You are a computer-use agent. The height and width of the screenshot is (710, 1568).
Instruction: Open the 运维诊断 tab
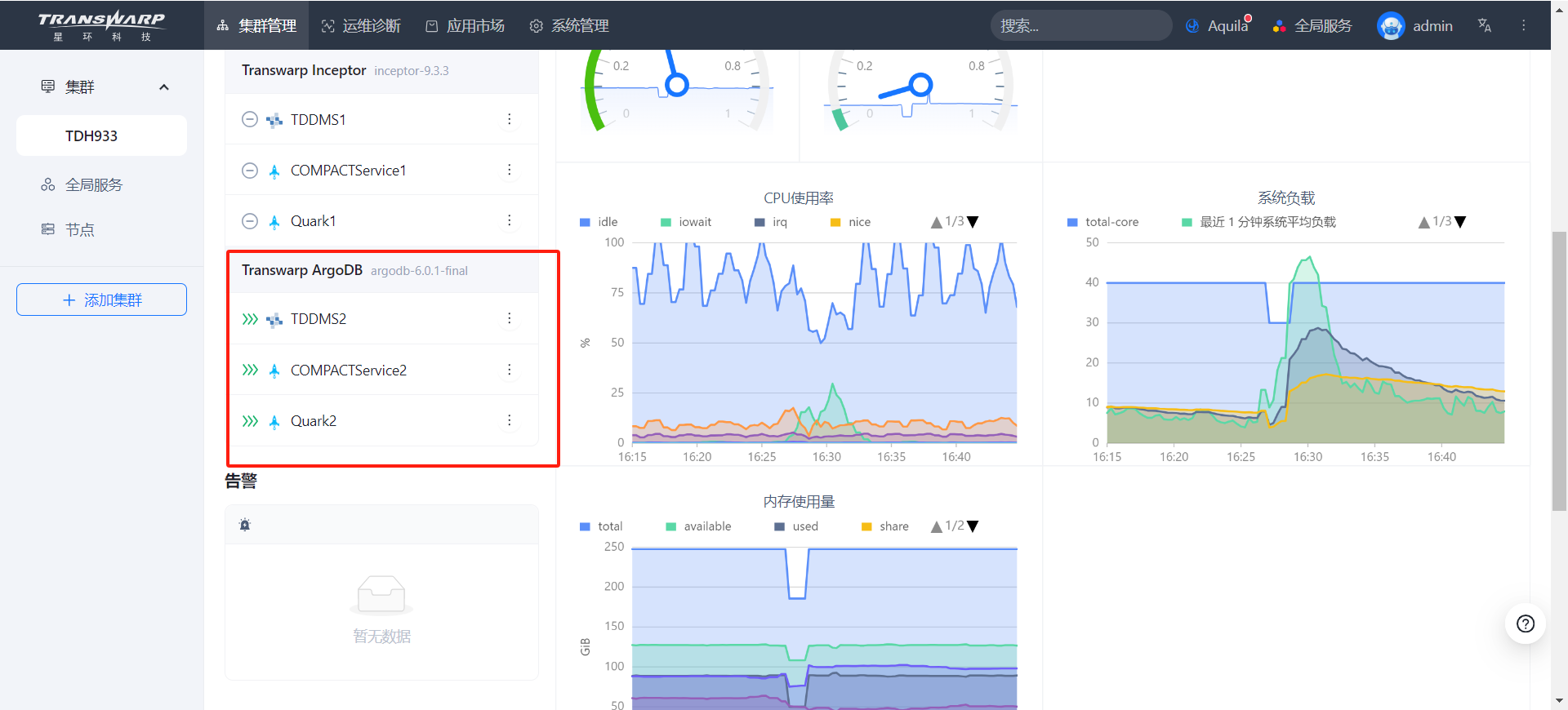tap(361, 25)
